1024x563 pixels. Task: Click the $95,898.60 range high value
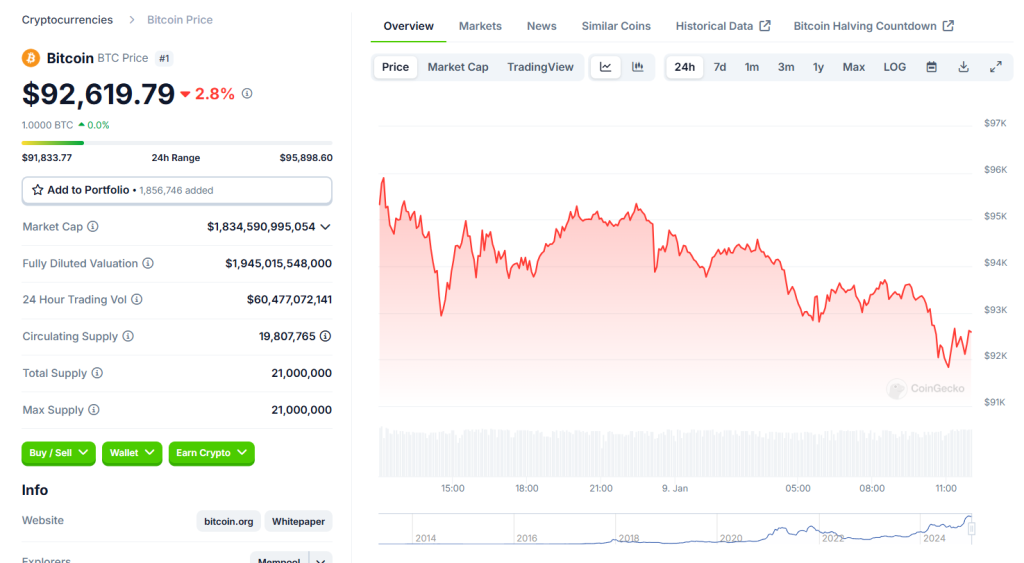pos(306,157)
